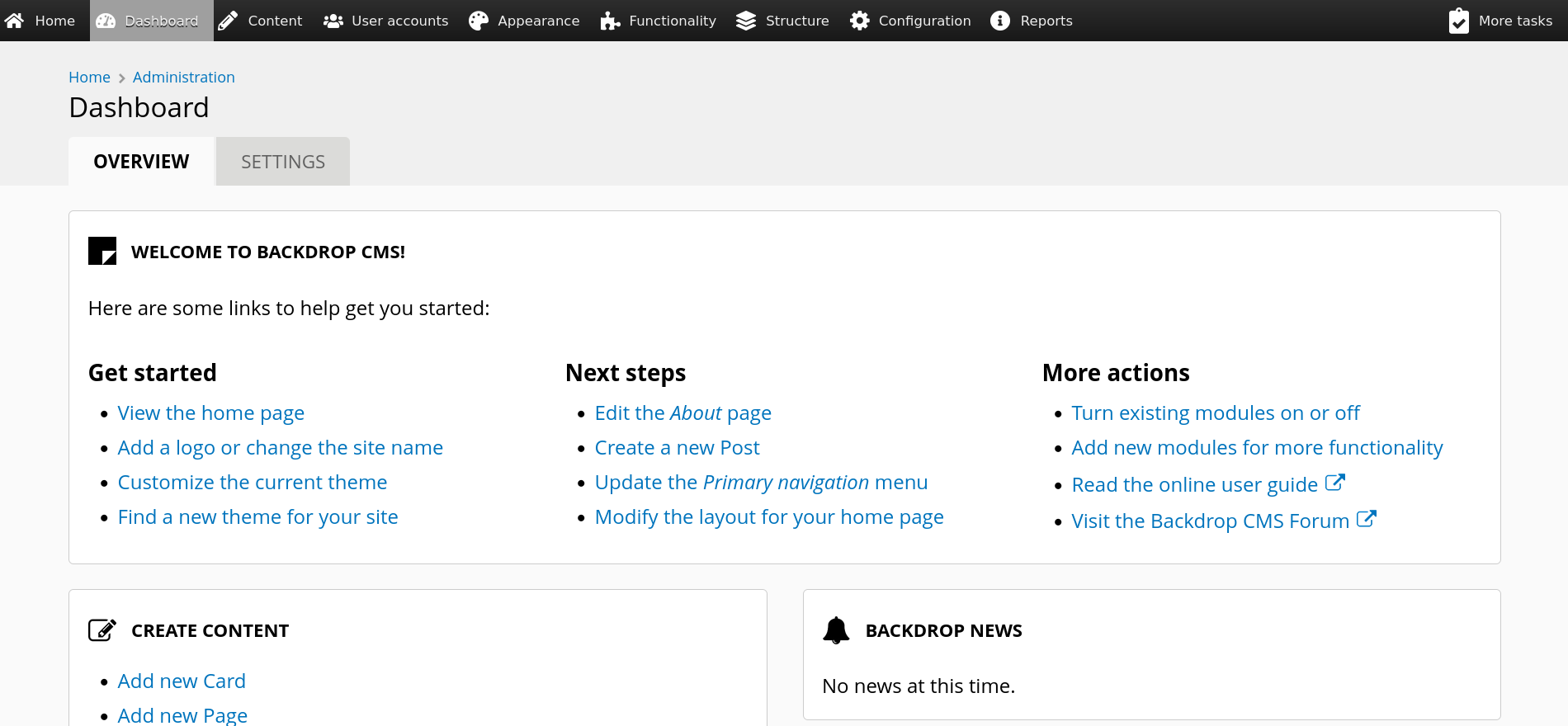Image resolution: width=1568 pixels, height=726 pixels.
Task: Follow 'Modify the layout for your home page'
Action: click(x=769, y=517)
